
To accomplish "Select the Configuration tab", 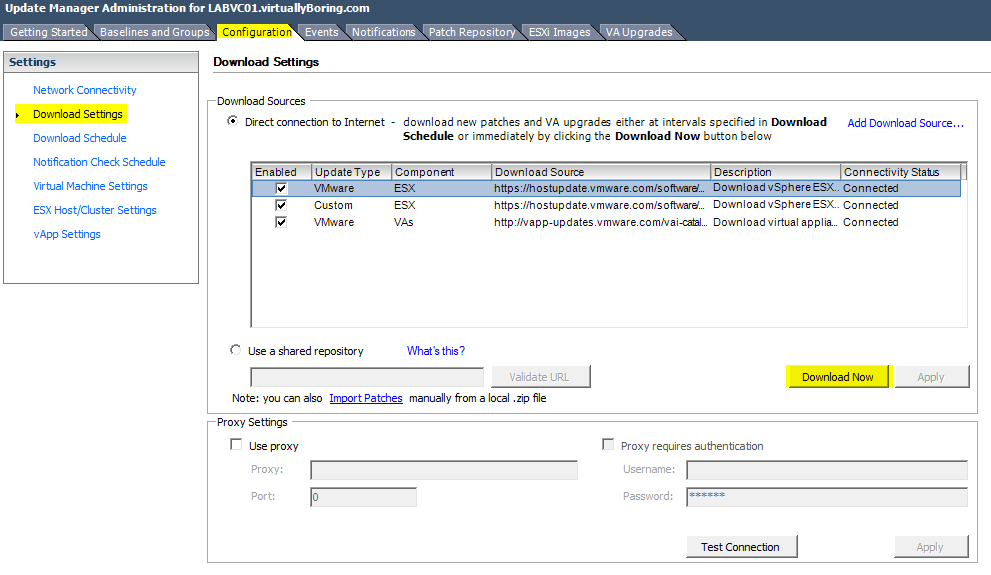I will tap(257, 32).
